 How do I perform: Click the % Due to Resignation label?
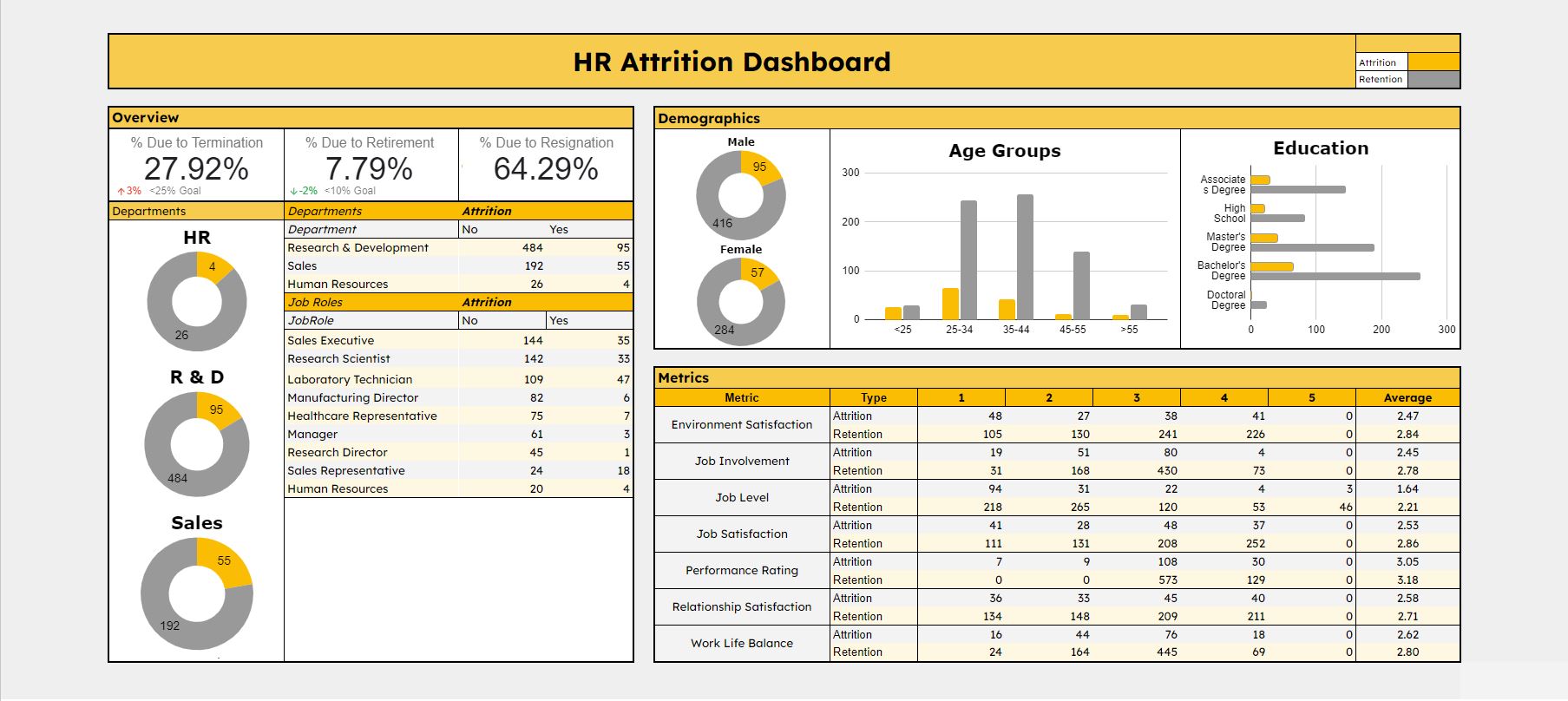pyautogui.click(x=546, y=142)
